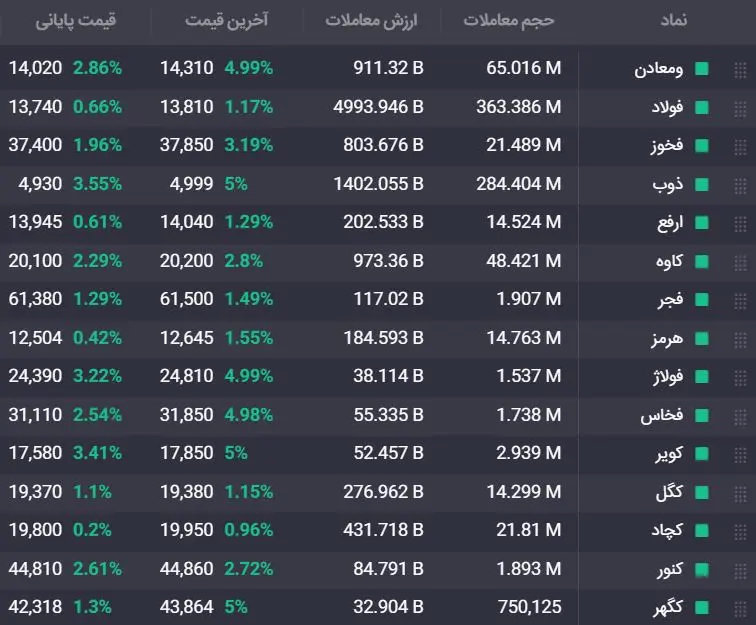Click green status square next to فخوز
The image size is (756, 625).
point(702,146)
